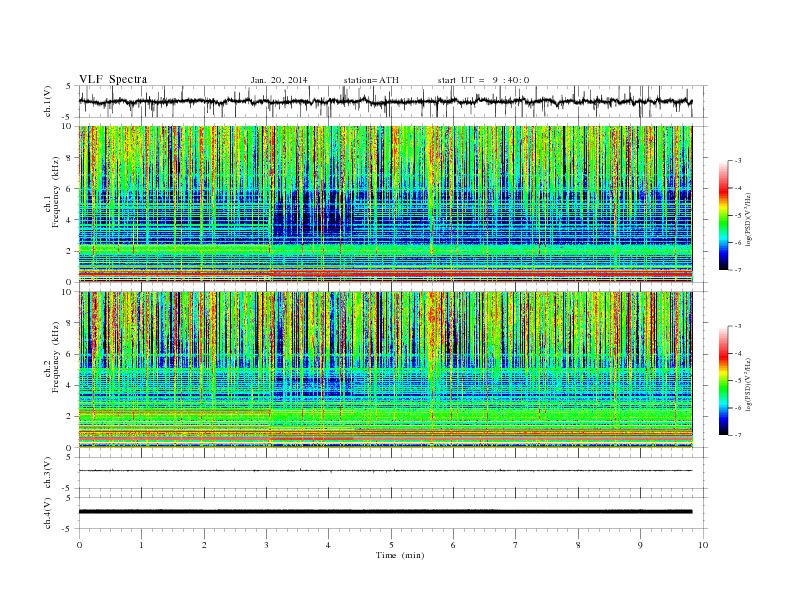Click the time axis tick label '0'
The width and height of the screenshot is (792, 612).
pyautogui.click(x=79, y=545)
